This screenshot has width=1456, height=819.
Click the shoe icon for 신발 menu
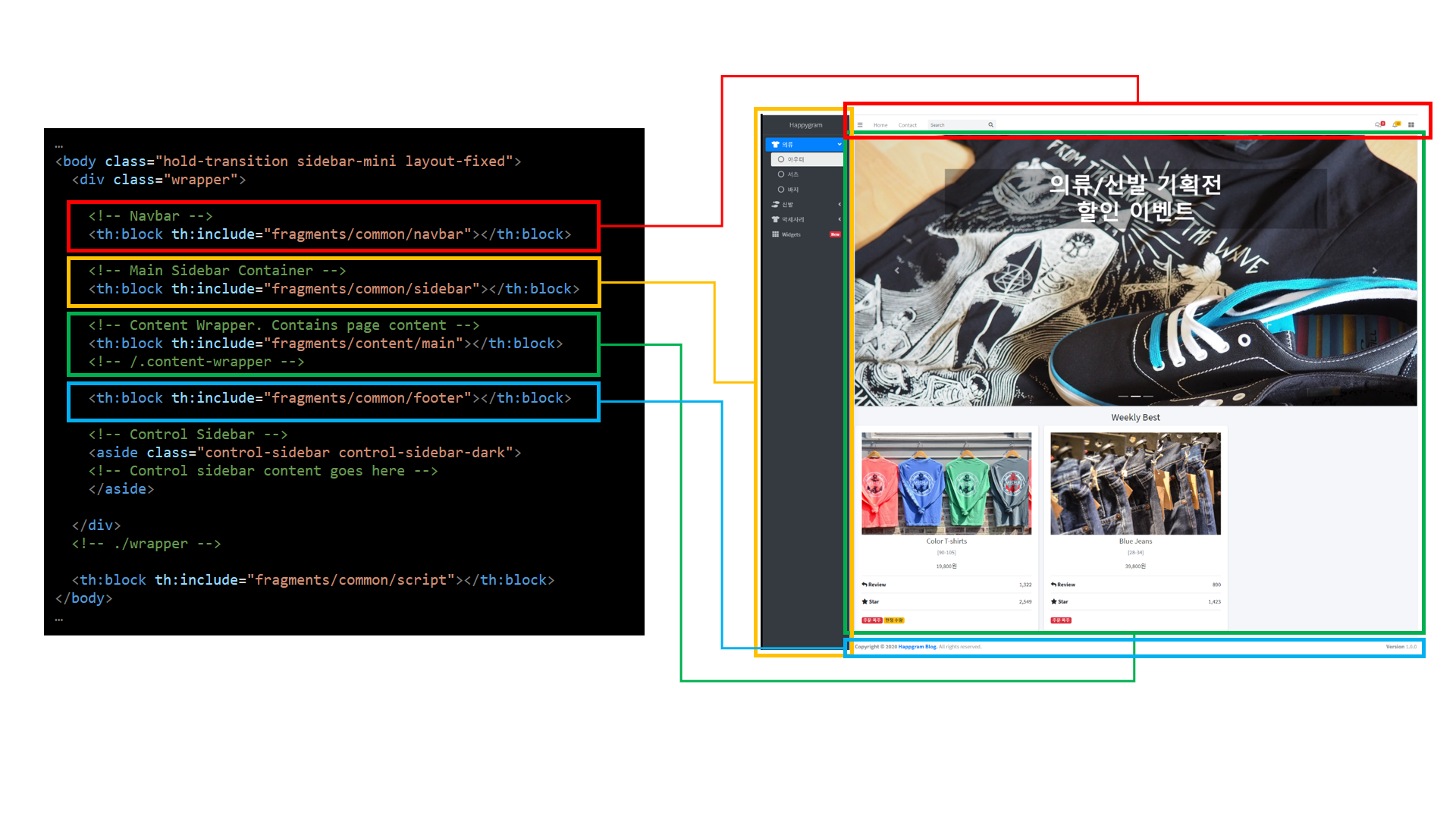click(x=775, y=205)
